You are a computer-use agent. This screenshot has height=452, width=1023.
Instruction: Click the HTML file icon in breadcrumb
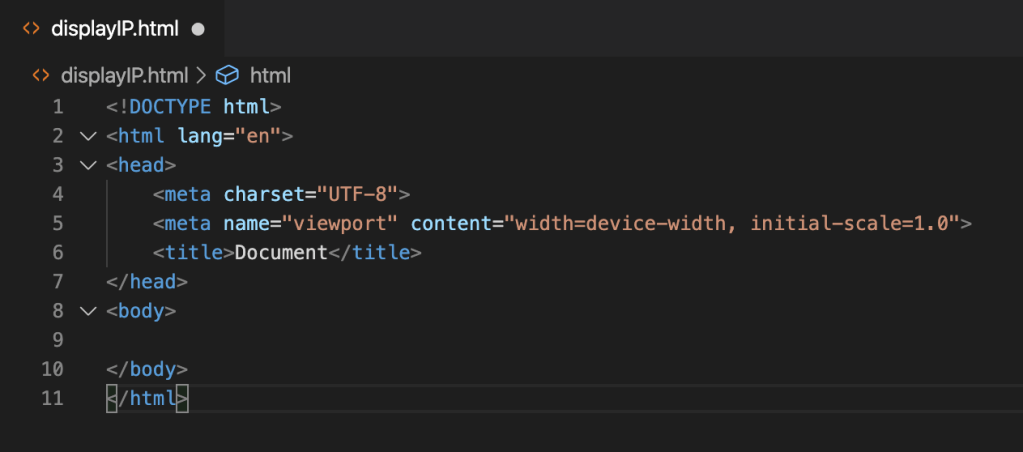coord(41,75)
